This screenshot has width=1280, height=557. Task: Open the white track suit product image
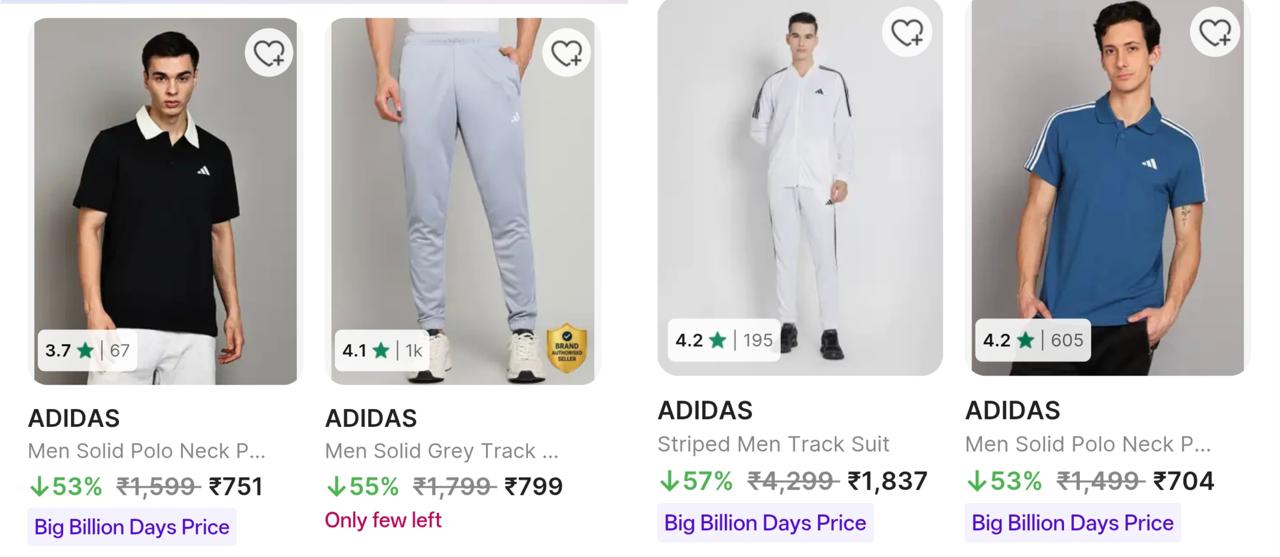click(800, 187)
